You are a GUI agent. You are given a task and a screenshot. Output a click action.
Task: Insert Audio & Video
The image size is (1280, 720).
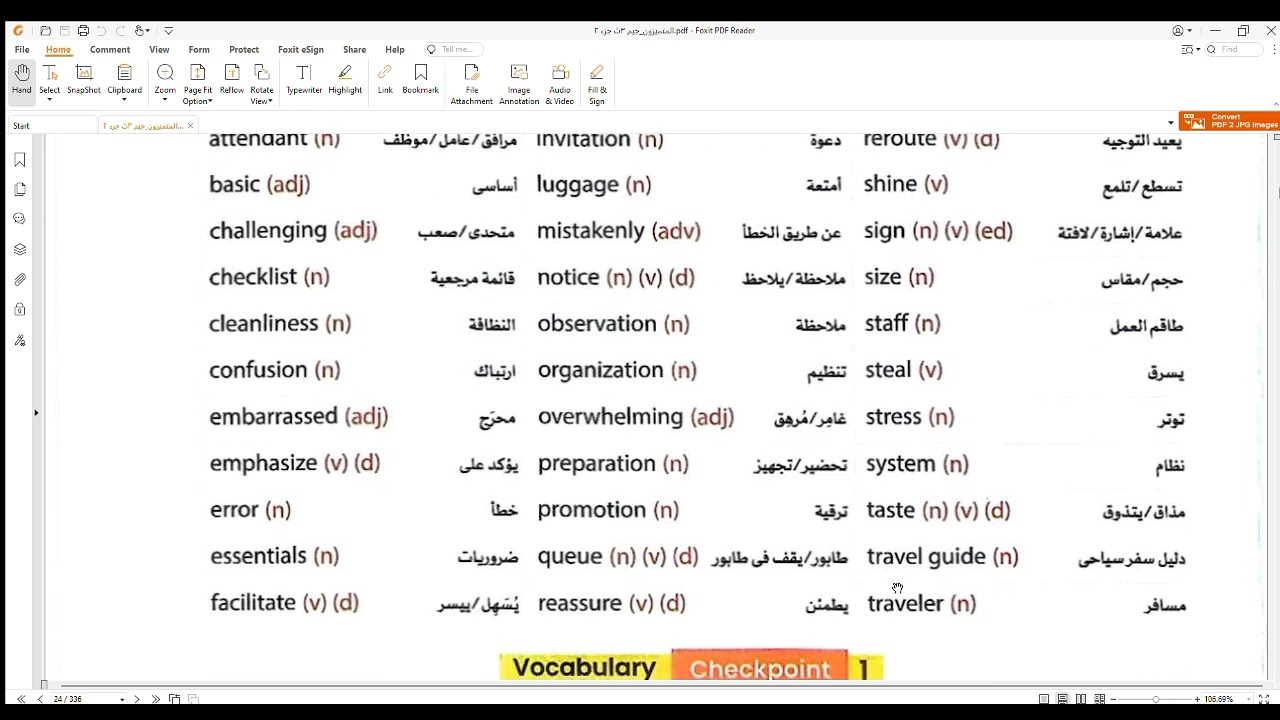[560, 84]
